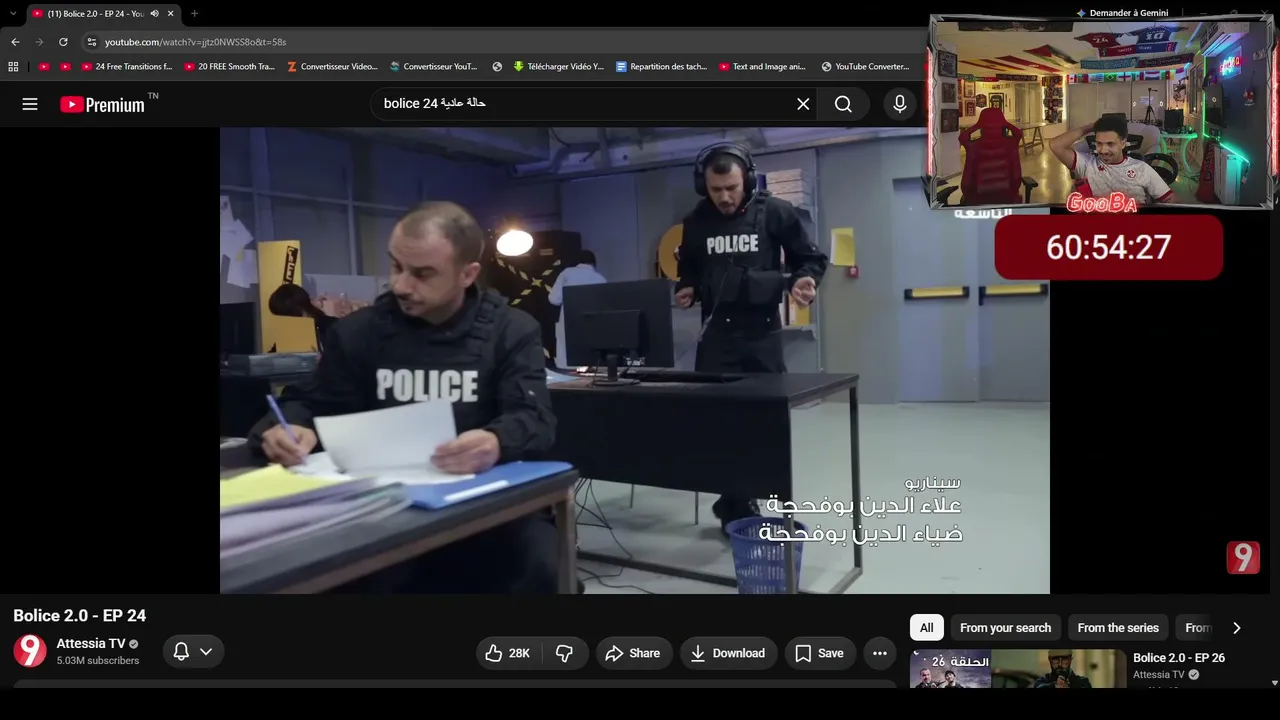Viewport: 1280px width, 720px height.
Task: Open Attessia TV channel avatar
Action: 30,651
